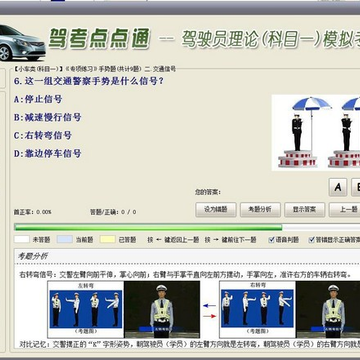Click the red right arrow between diagrams

(209, 316)
